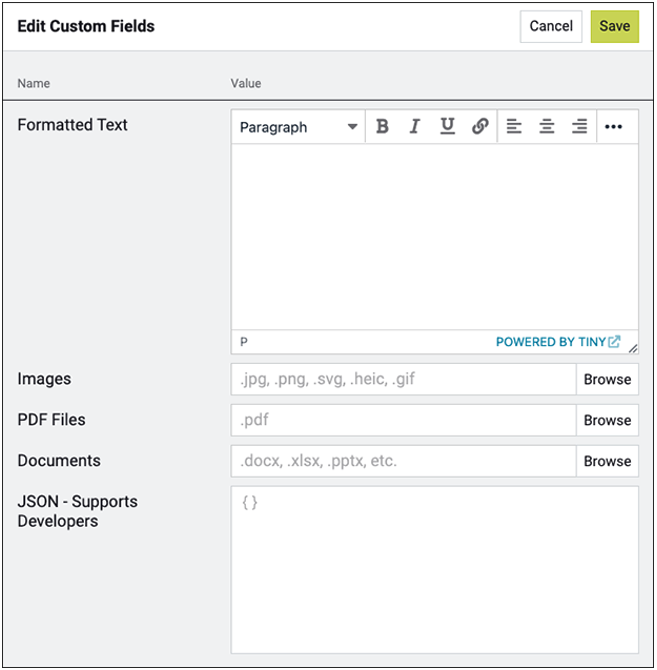Apply italic formatting in editor
The width and height of the screenshot is (657, 670).
414,127
